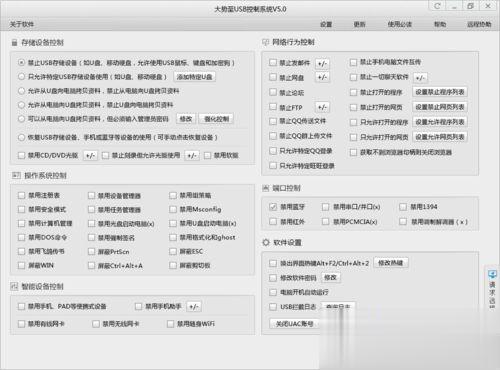Enable the 禁用任务管理器 checkbox

[x=91, y=210]
